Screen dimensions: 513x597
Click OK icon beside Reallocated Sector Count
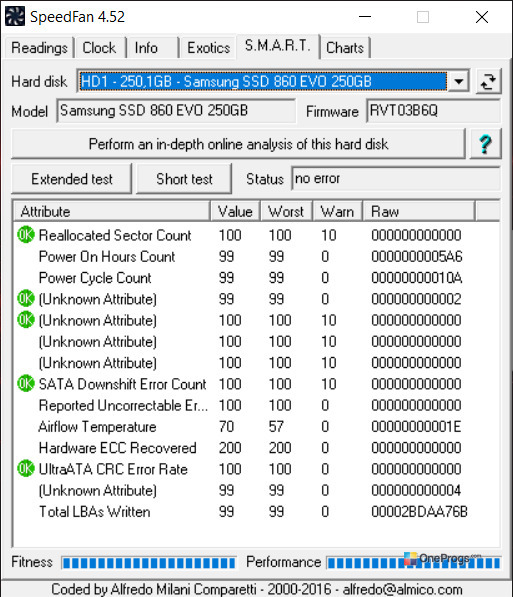pos(26,235)
